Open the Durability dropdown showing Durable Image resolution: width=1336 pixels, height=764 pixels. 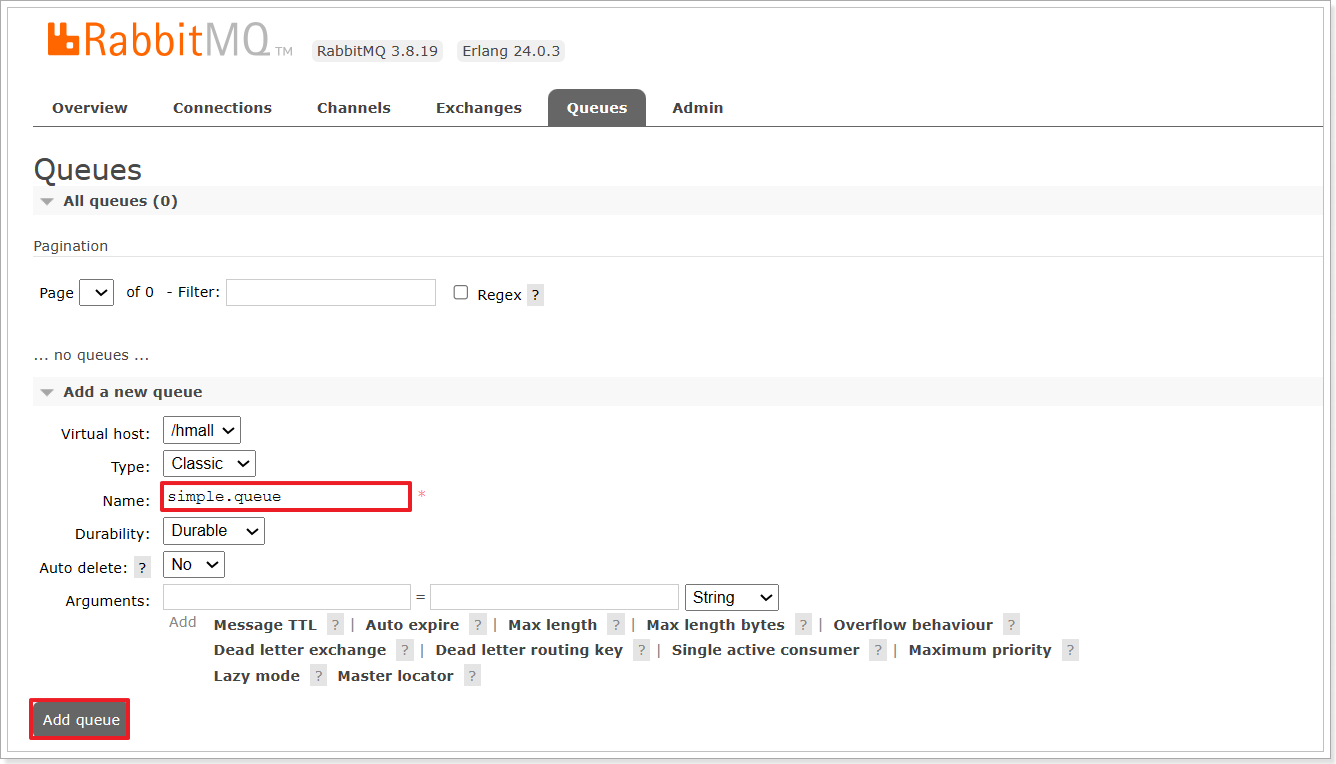coord(214,531)
